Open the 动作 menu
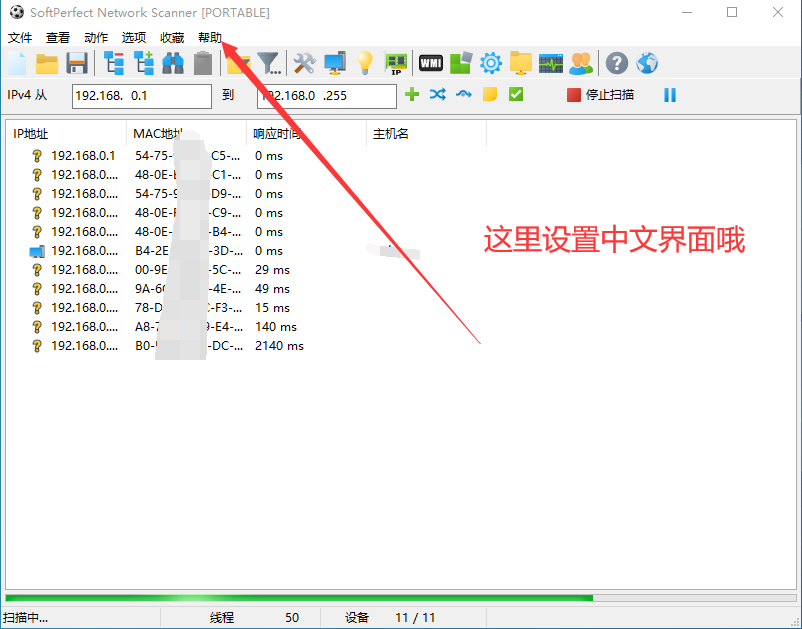Screen dimensions: 802x629 tap(96, 38)
